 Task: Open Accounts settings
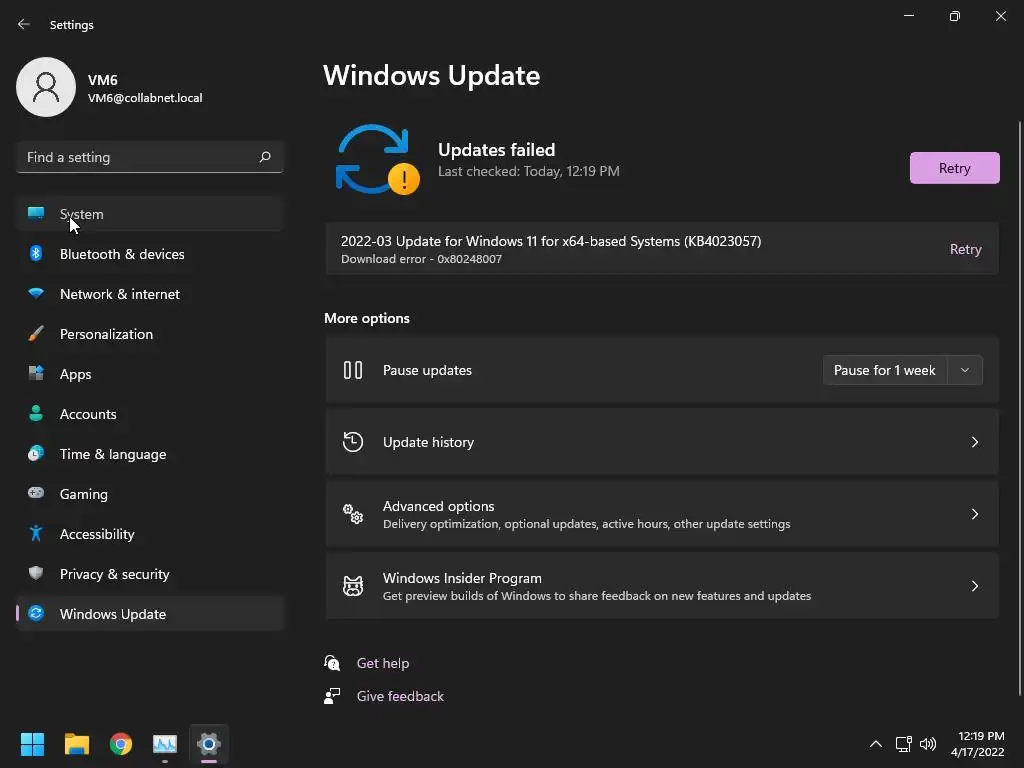(150, 414)
